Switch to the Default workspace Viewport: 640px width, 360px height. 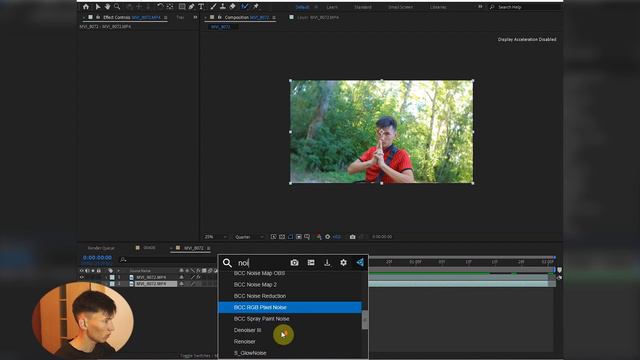[302, 7]
